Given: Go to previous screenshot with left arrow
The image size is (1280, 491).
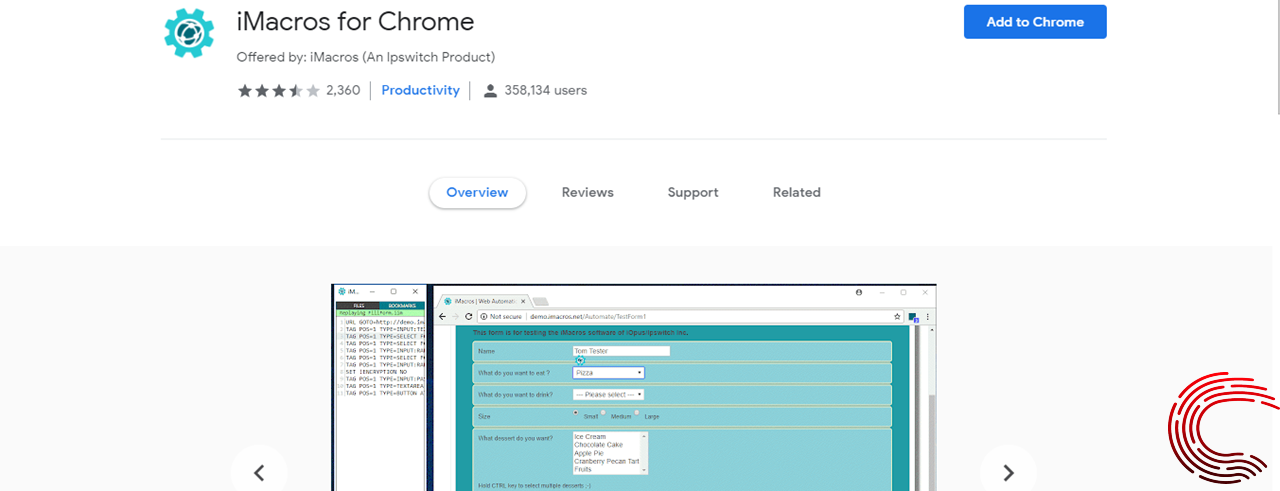Looking at the screenshot, I should pyautogui.click(x=259, y=473).
